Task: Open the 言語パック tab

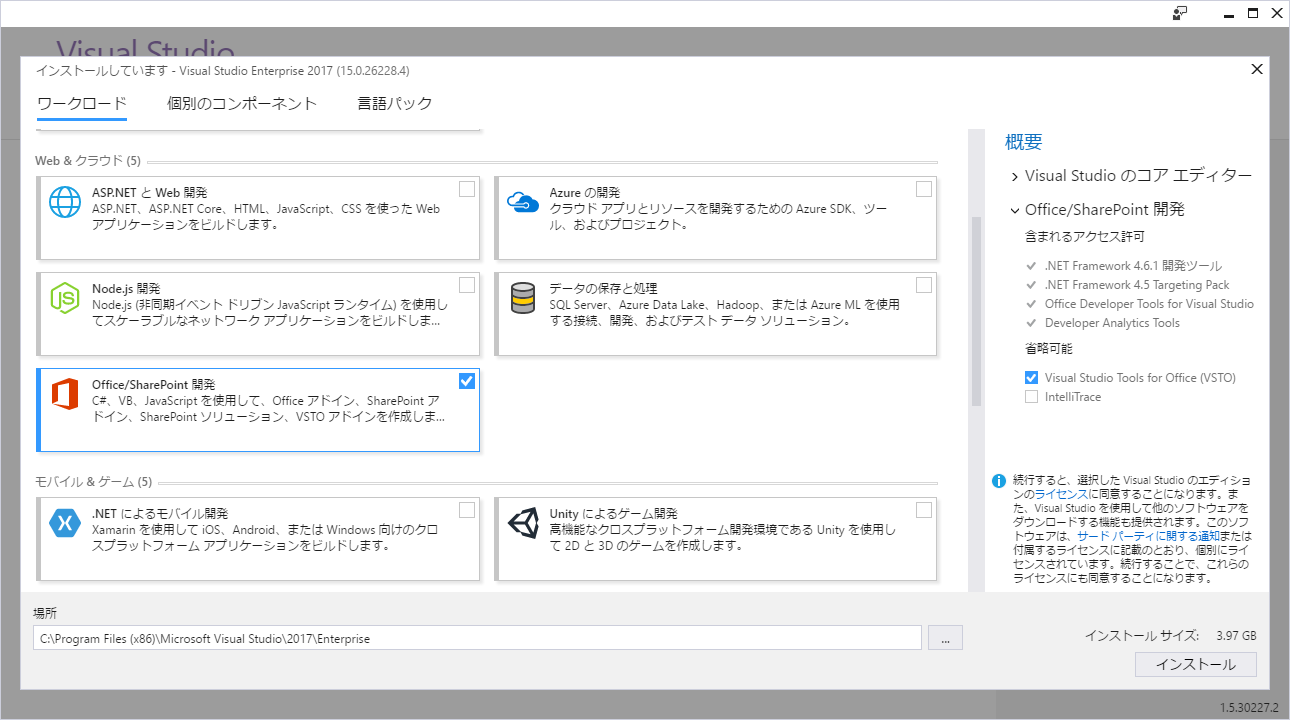Action: [x=395, y=103]
